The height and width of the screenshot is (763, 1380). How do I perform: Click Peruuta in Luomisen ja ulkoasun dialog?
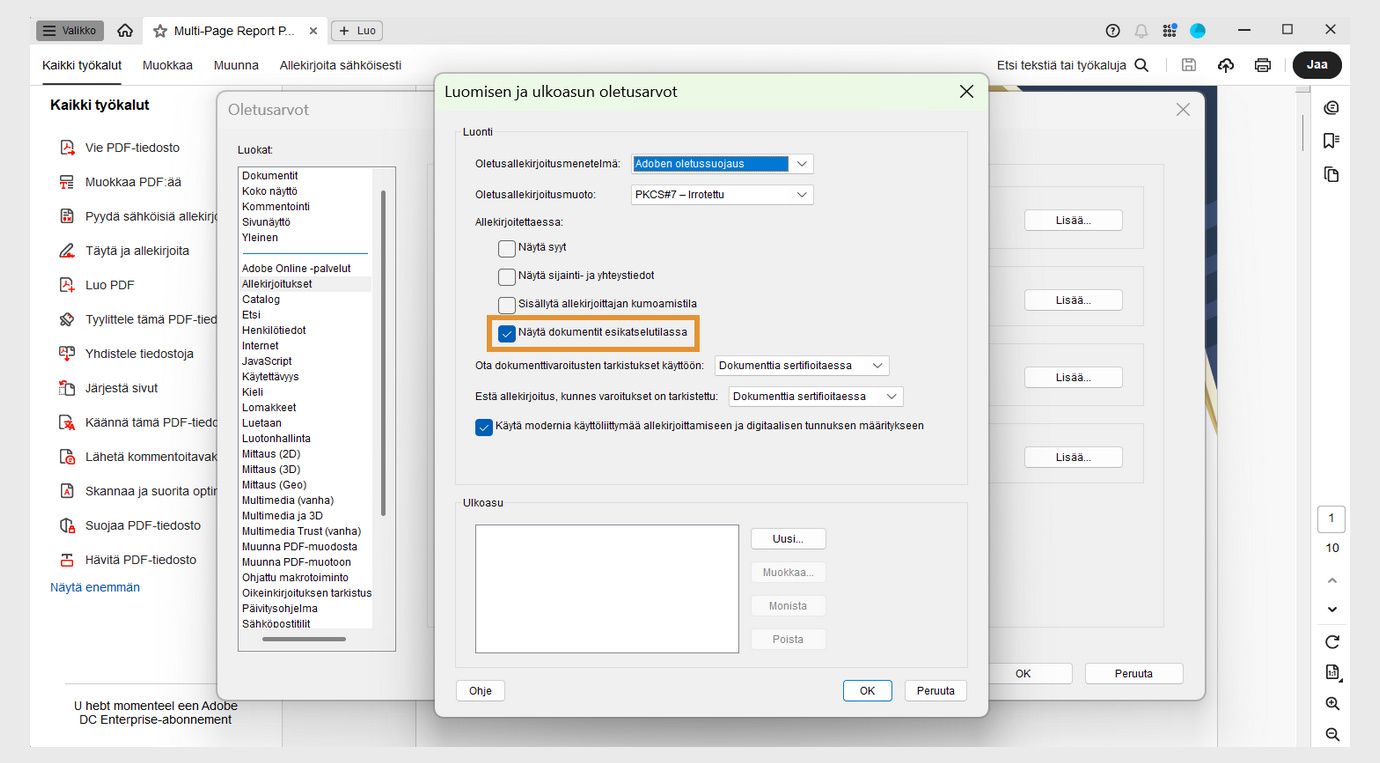coord(936,691)
